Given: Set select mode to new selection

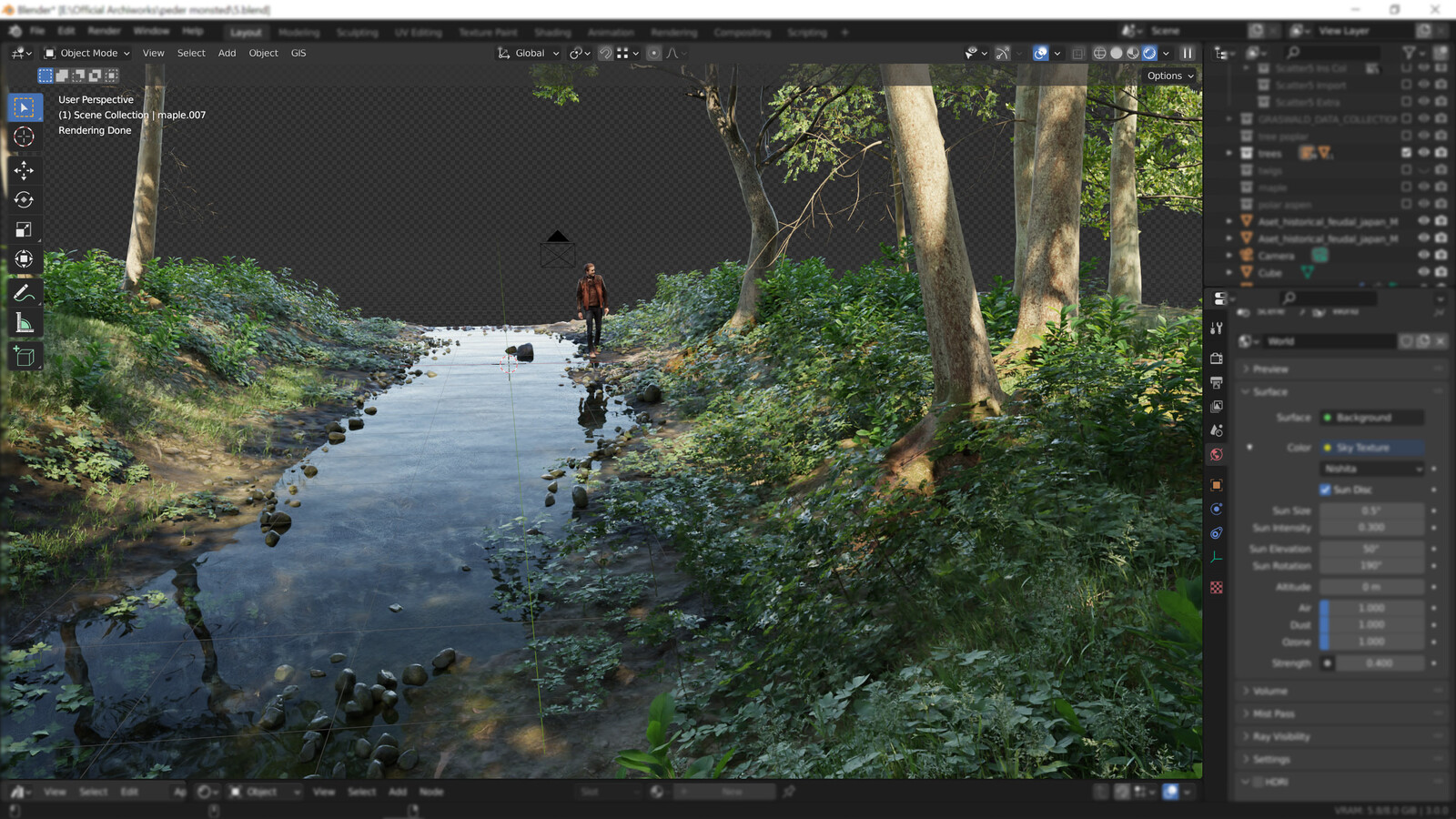Looking at the screenshot, I should (45, 76).
